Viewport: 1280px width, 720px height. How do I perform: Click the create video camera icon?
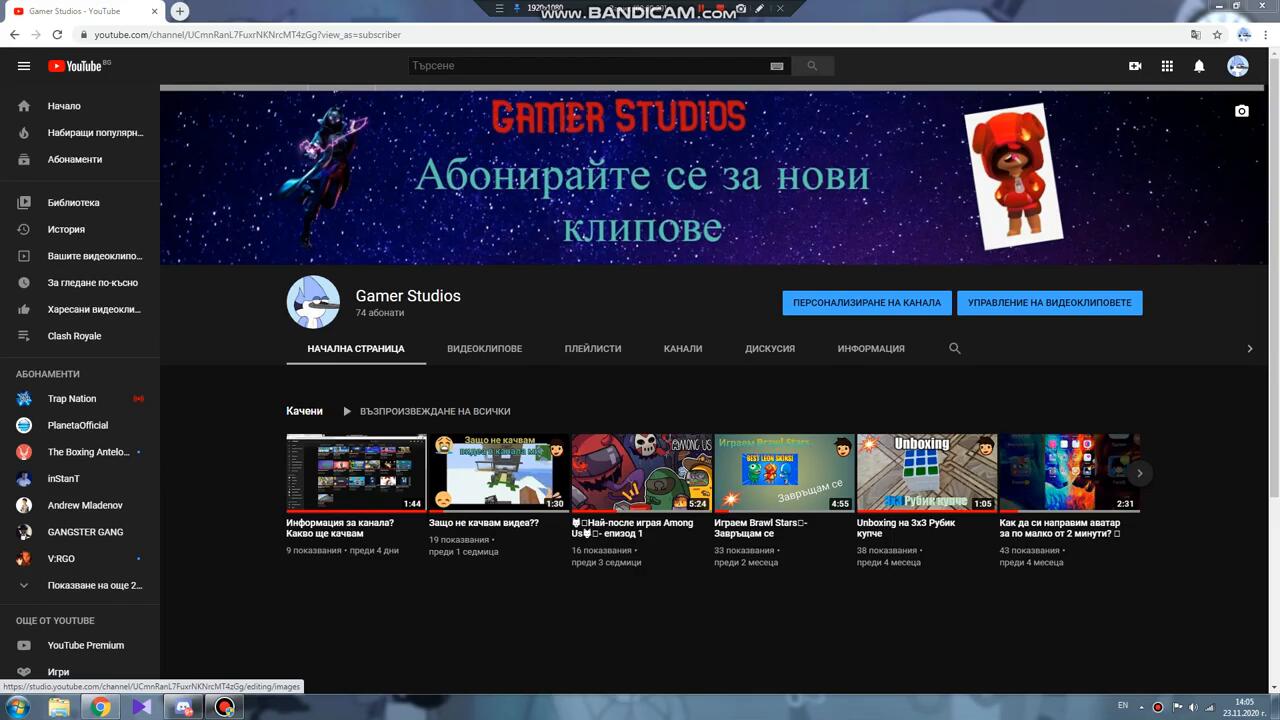(x=1135, y=66)
